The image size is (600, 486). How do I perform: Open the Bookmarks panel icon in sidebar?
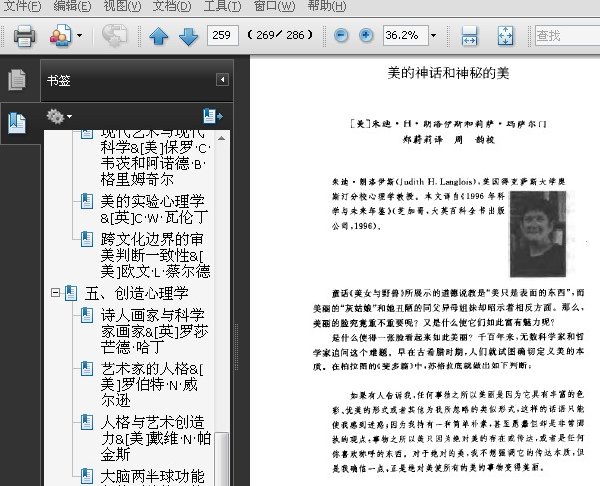(17, 123)
